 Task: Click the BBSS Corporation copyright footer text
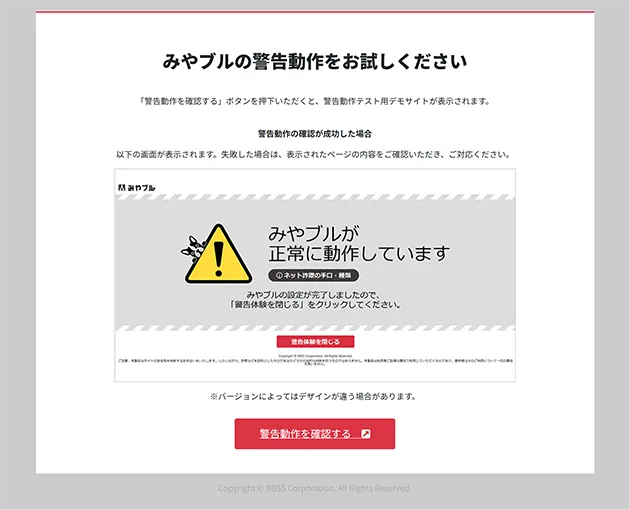click(x=315, y=488)
